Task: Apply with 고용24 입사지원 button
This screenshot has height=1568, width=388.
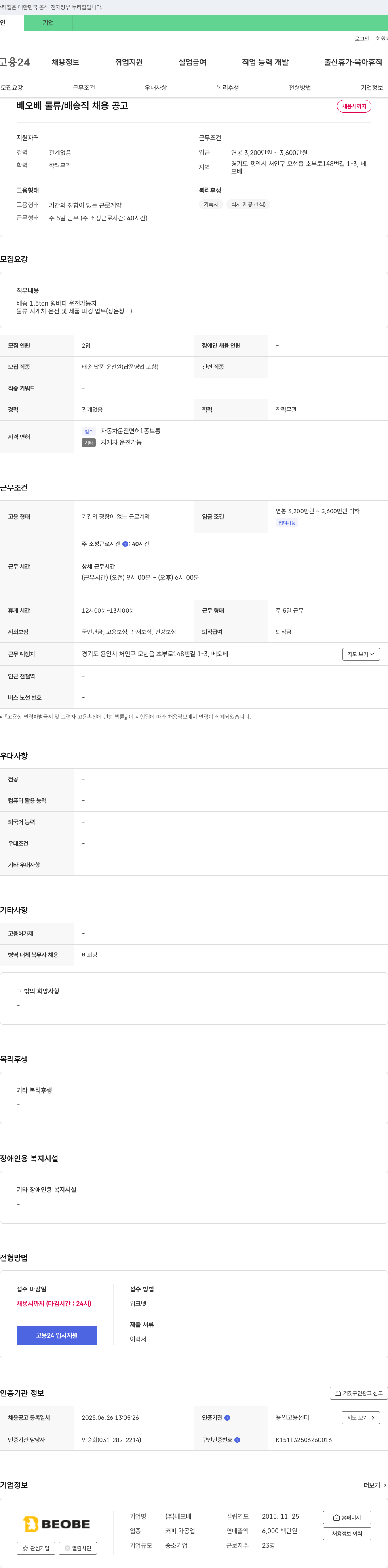Action: [x=57, y=1335]
